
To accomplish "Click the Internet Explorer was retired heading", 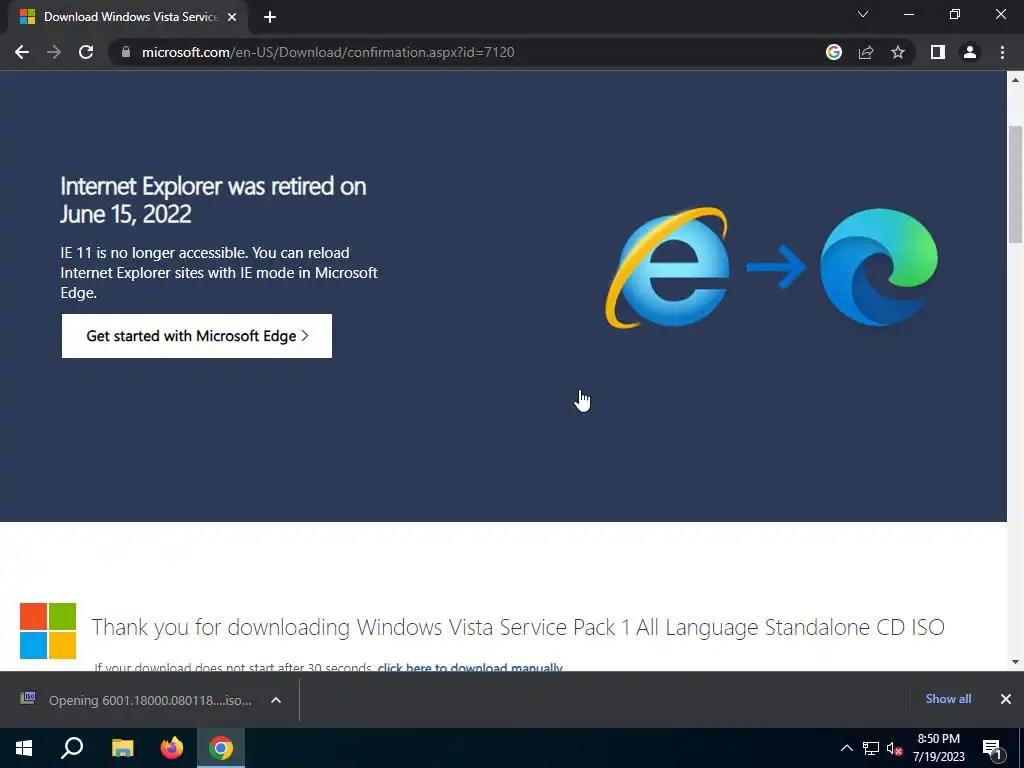I will 213,200.
